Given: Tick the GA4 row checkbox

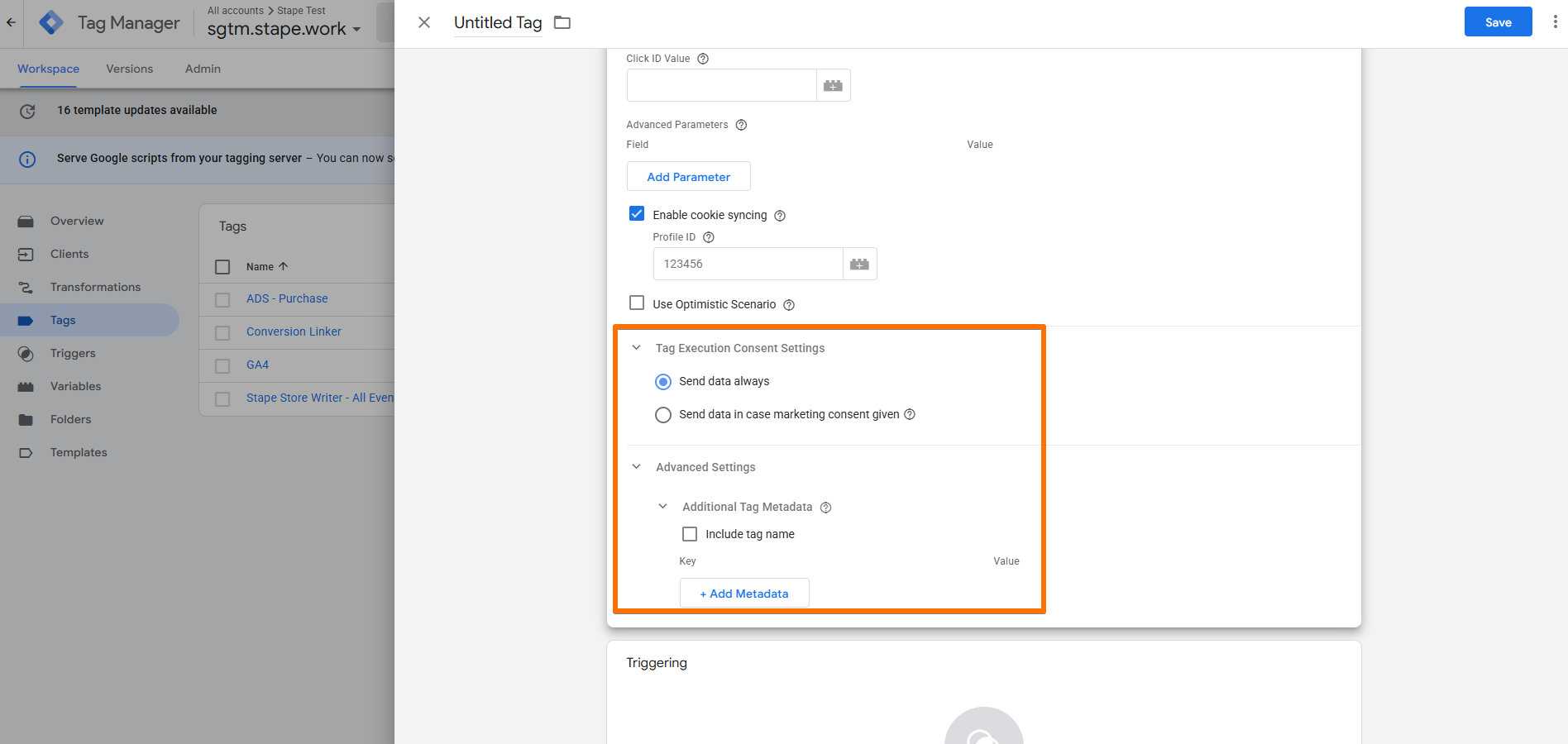Looking at the screenshot, I should point(222,365).
